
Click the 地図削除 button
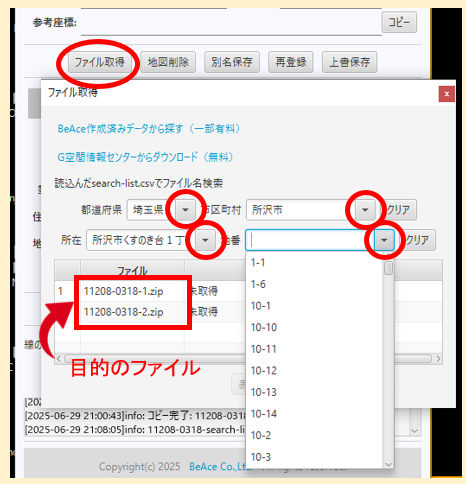coord(168,62)
